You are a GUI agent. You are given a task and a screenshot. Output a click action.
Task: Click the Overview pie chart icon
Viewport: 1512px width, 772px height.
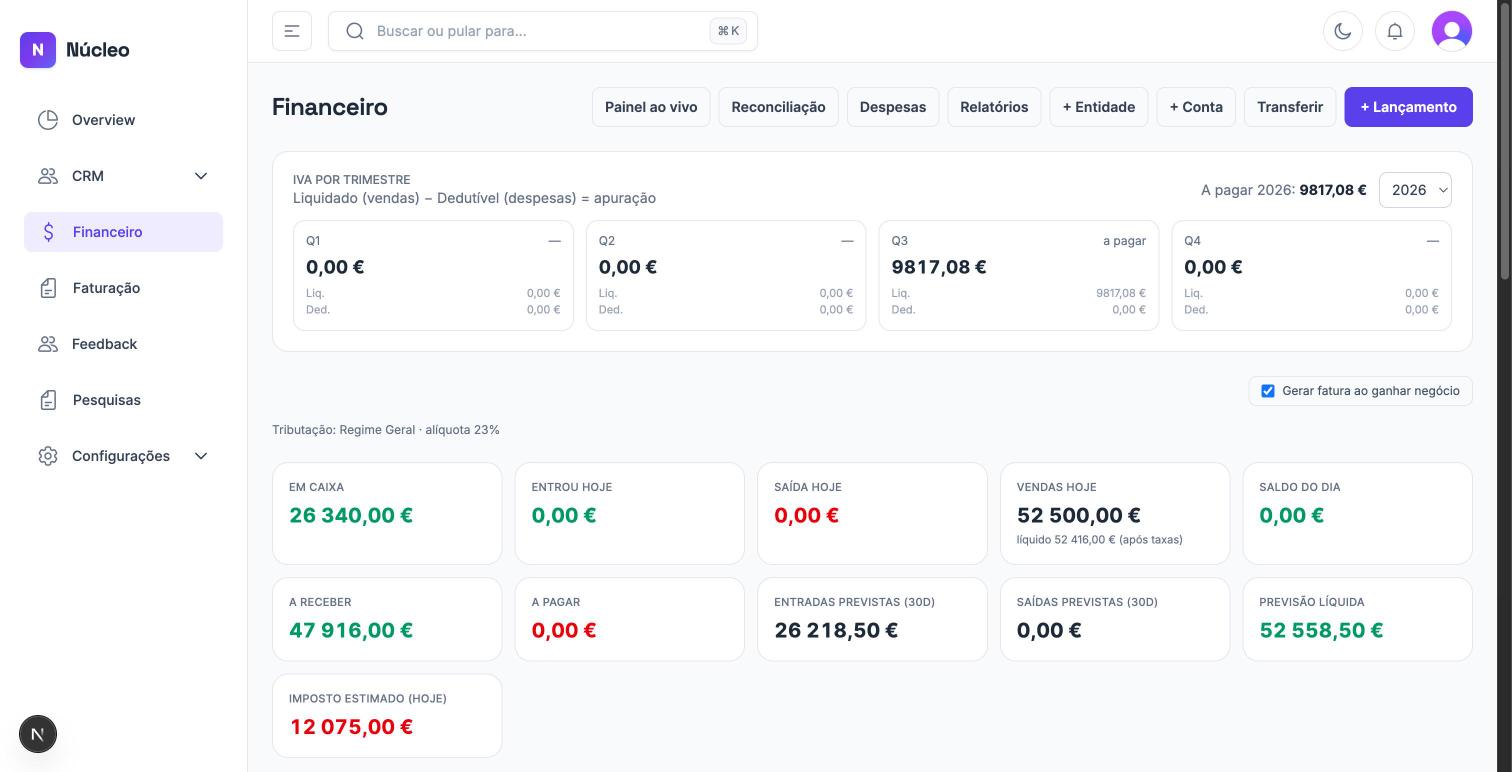48,120
